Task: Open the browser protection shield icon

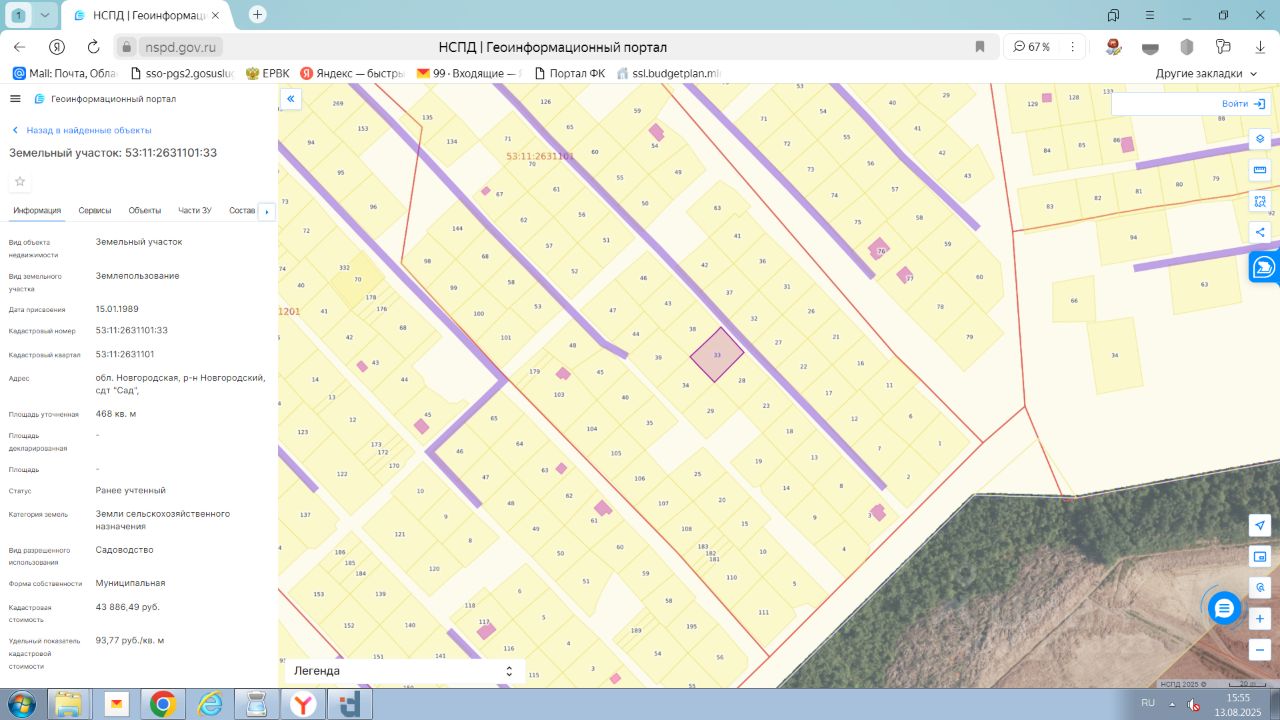Action: point(1187,47)
